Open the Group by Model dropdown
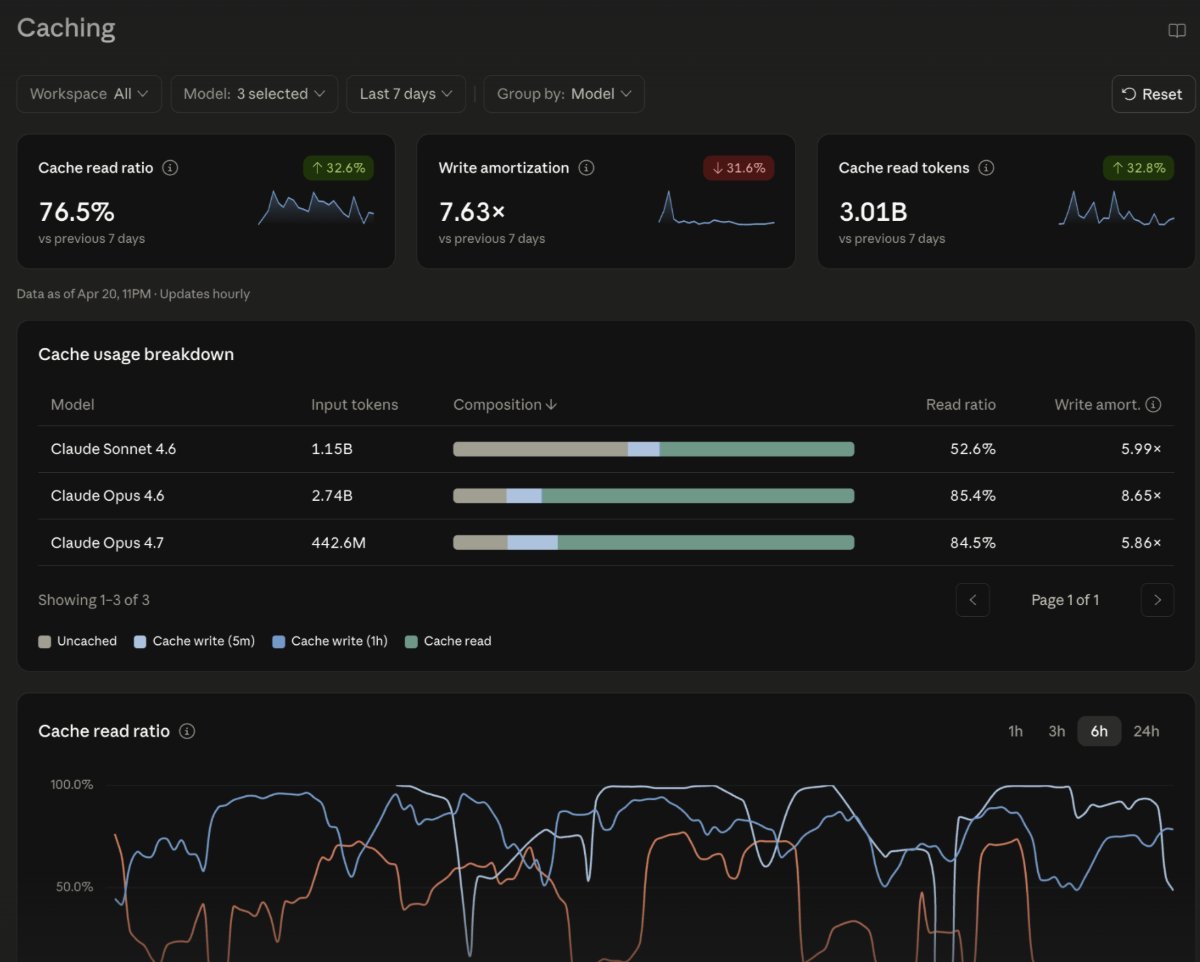 (x=564, y=94)
